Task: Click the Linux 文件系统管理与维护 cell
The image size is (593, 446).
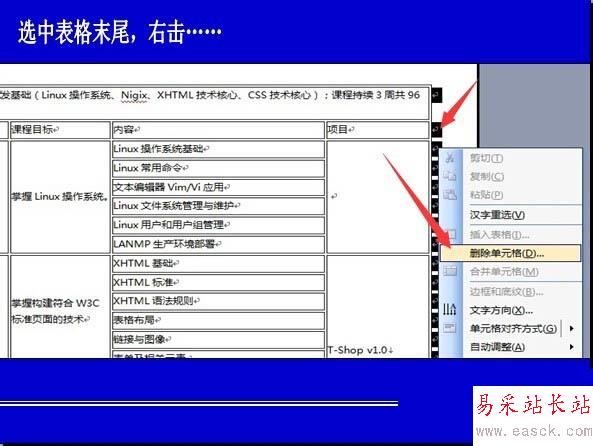Action: tap(218, 206)
